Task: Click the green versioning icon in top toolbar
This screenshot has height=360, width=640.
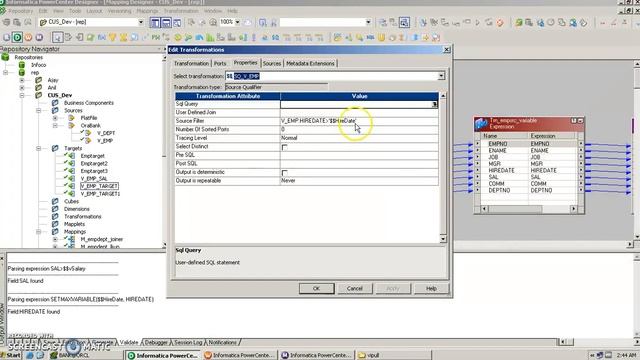Action: click(x=518, y=22)
